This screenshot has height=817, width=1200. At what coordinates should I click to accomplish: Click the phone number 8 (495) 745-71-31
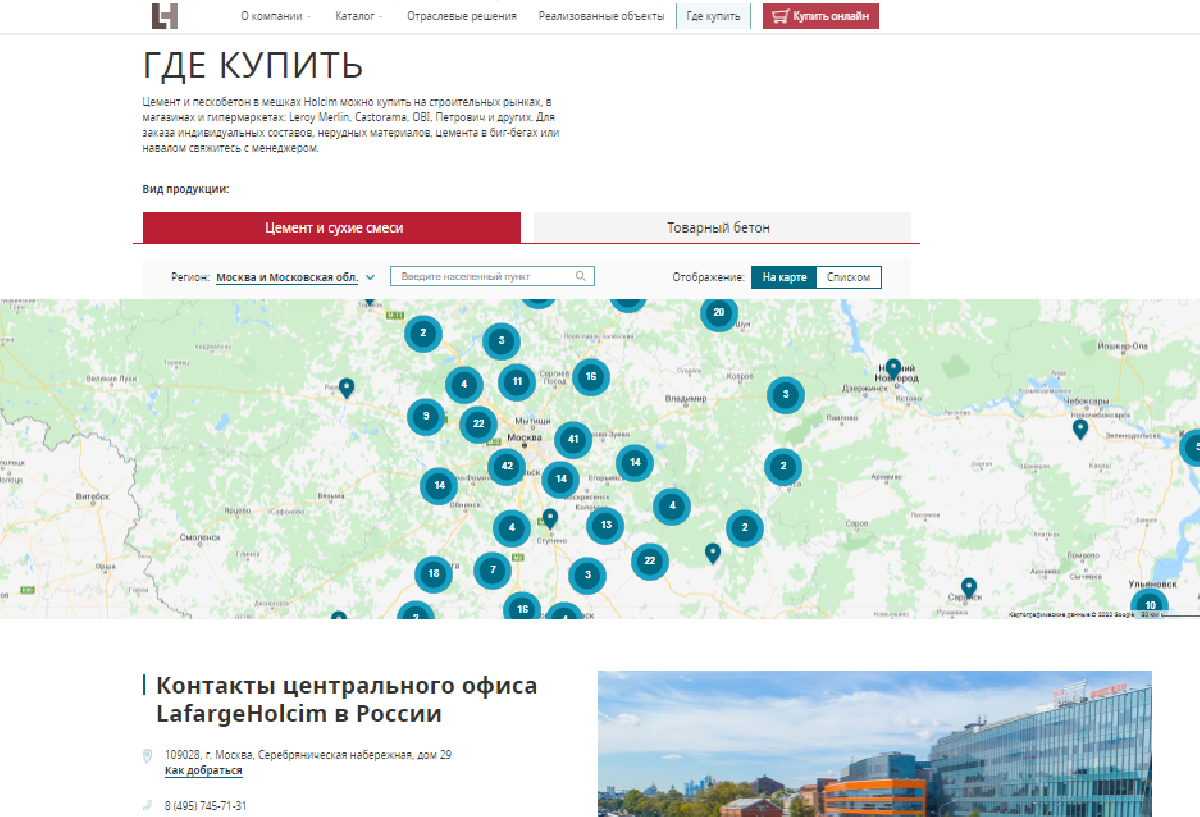point(205,806)
